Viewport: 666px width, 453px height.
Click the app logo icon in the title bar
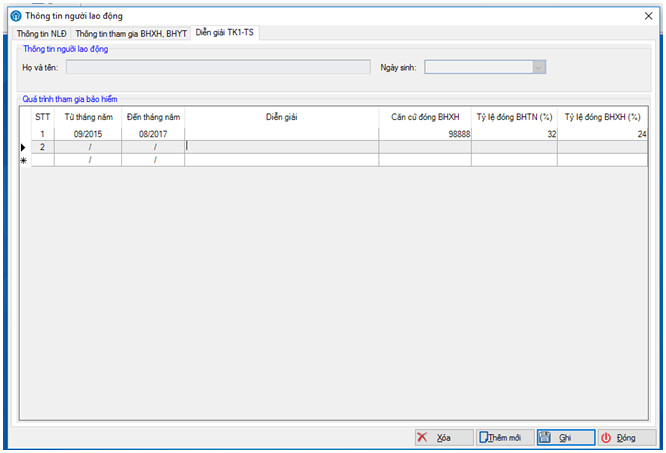click(x=16, y=16)
